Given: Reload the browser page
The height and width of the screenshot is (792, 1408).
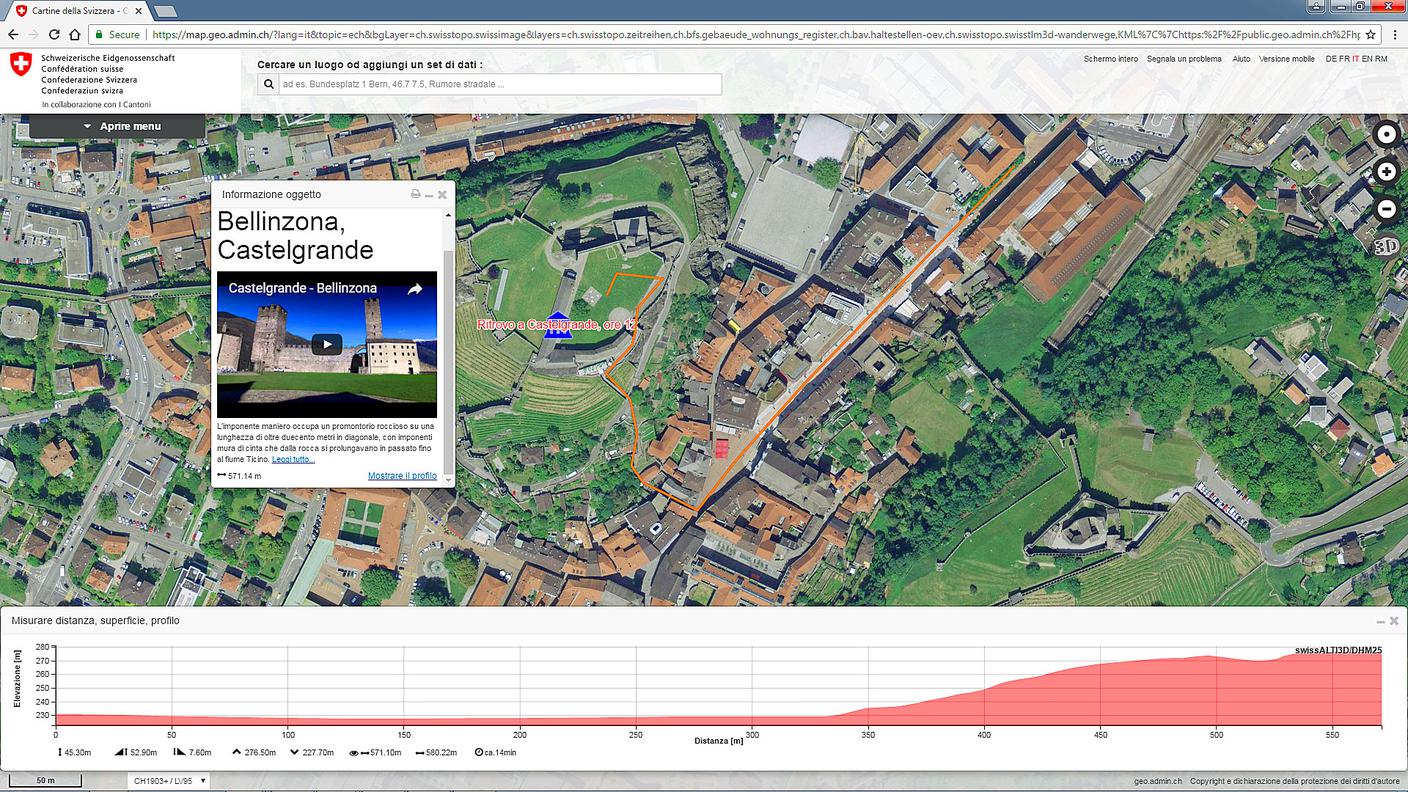Looking at the screenshot, I should (55, 34).
